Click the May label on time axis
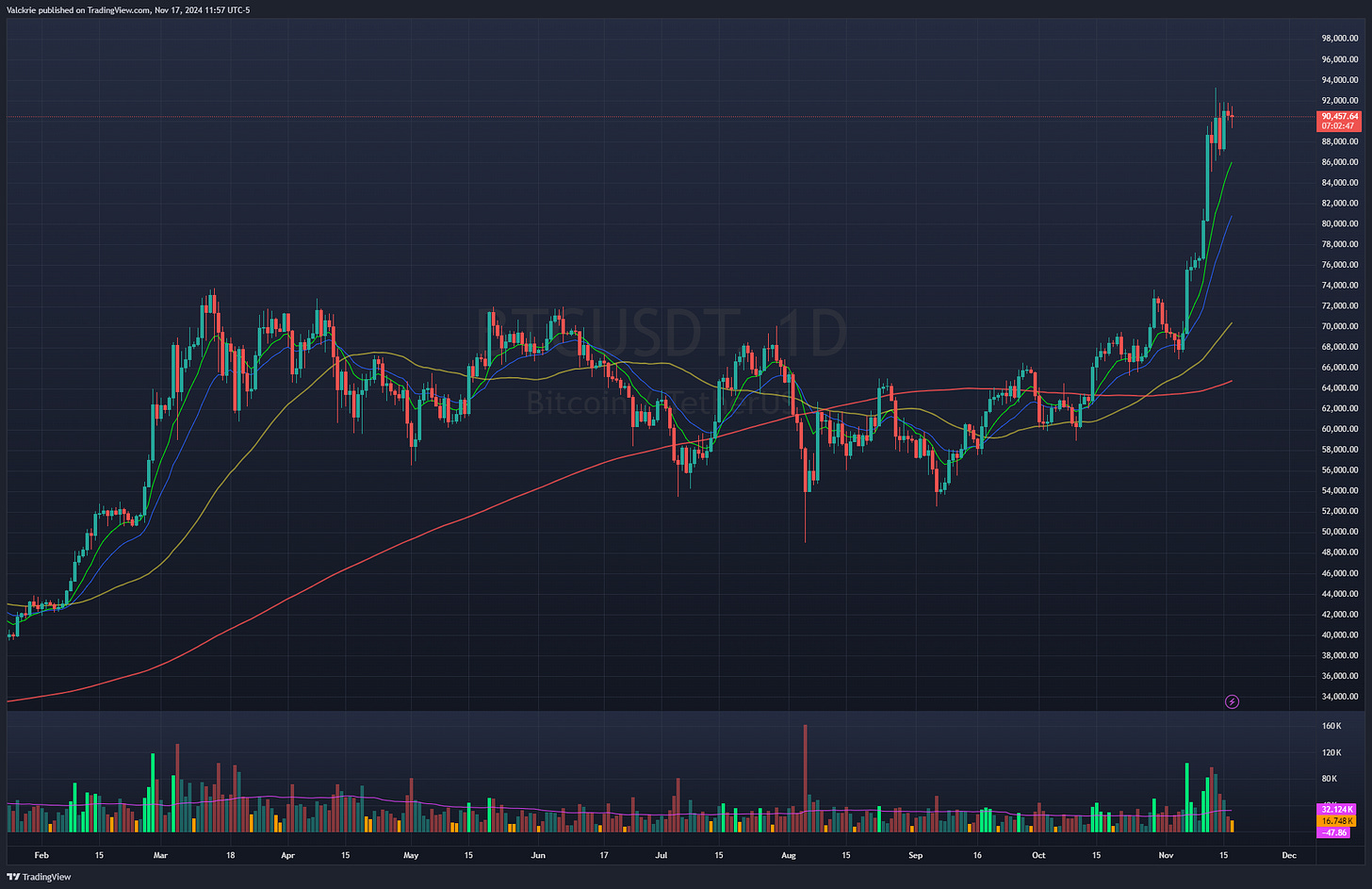The image size is (1372, 889). click(411, 856)
